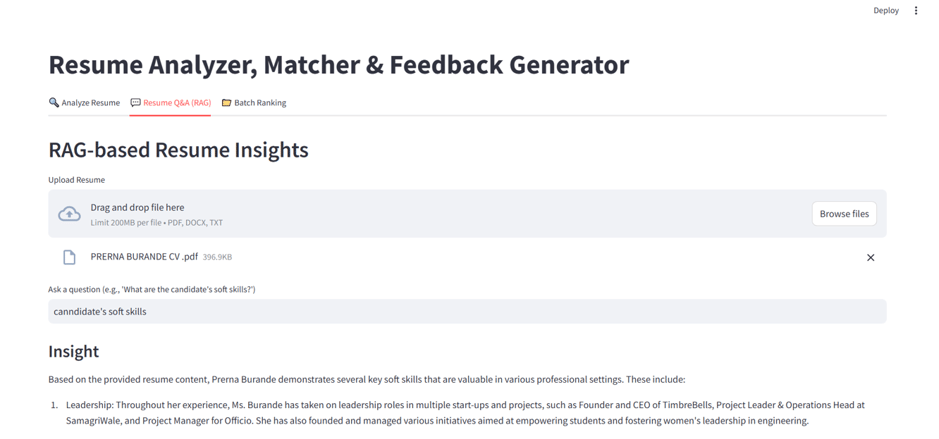Select the PRERNA BURANDE CV .pdf filename
939x439 pixels.
coord(144,257)
